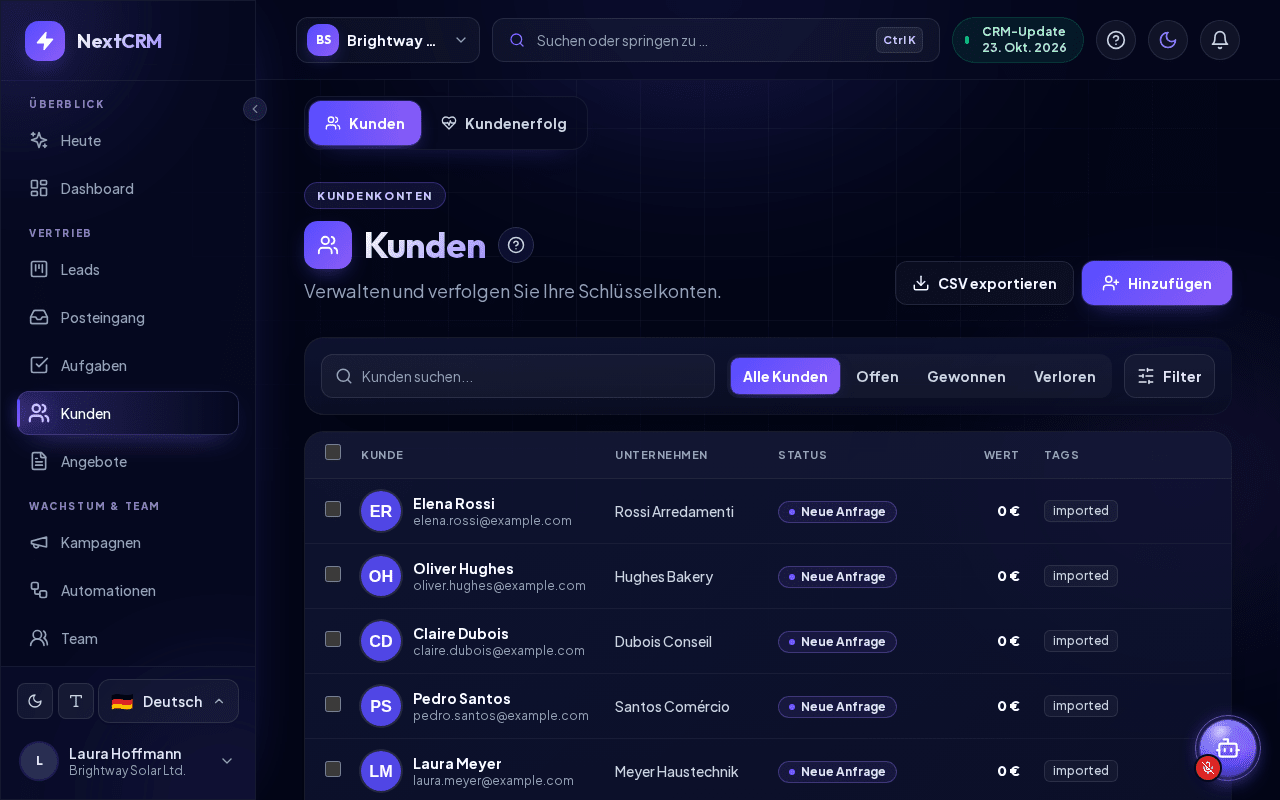1280x800 pixels.
Task: Click Neue Anfrage status for Pedro Santos
Action: click(x=837, y=707)
